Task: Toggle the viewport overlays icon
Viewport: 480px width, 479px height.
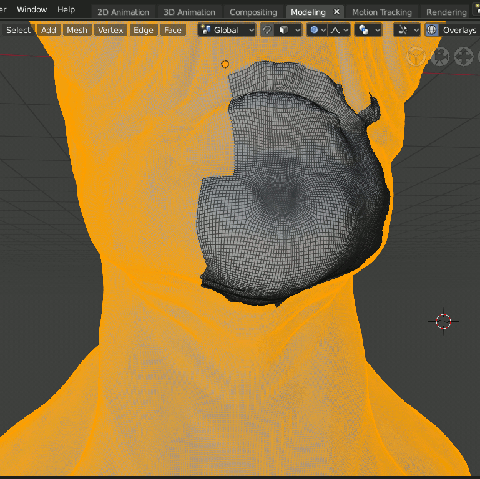Action: click(x=432, y=30)
